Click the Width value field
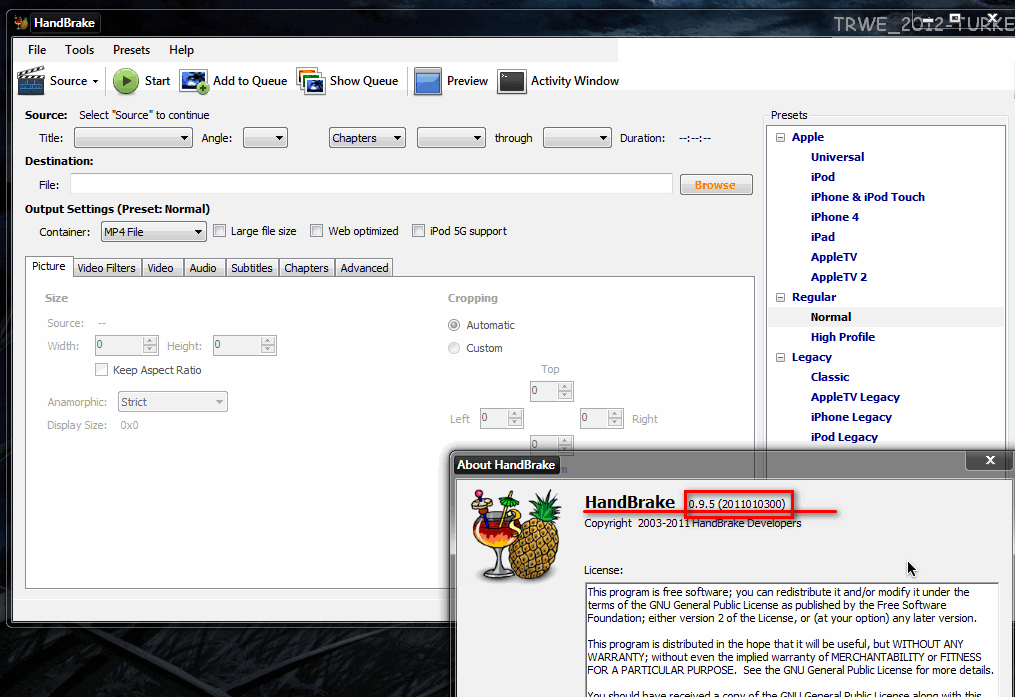 [120, 346]
